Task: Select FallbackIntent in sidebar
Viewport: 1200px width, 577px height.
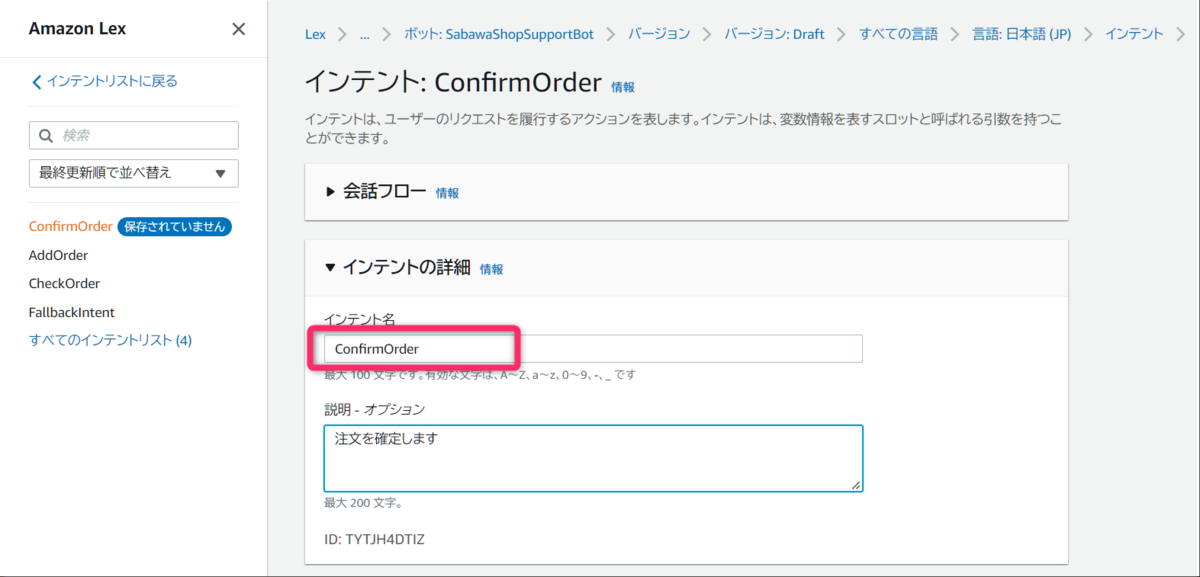Action: 71,312
